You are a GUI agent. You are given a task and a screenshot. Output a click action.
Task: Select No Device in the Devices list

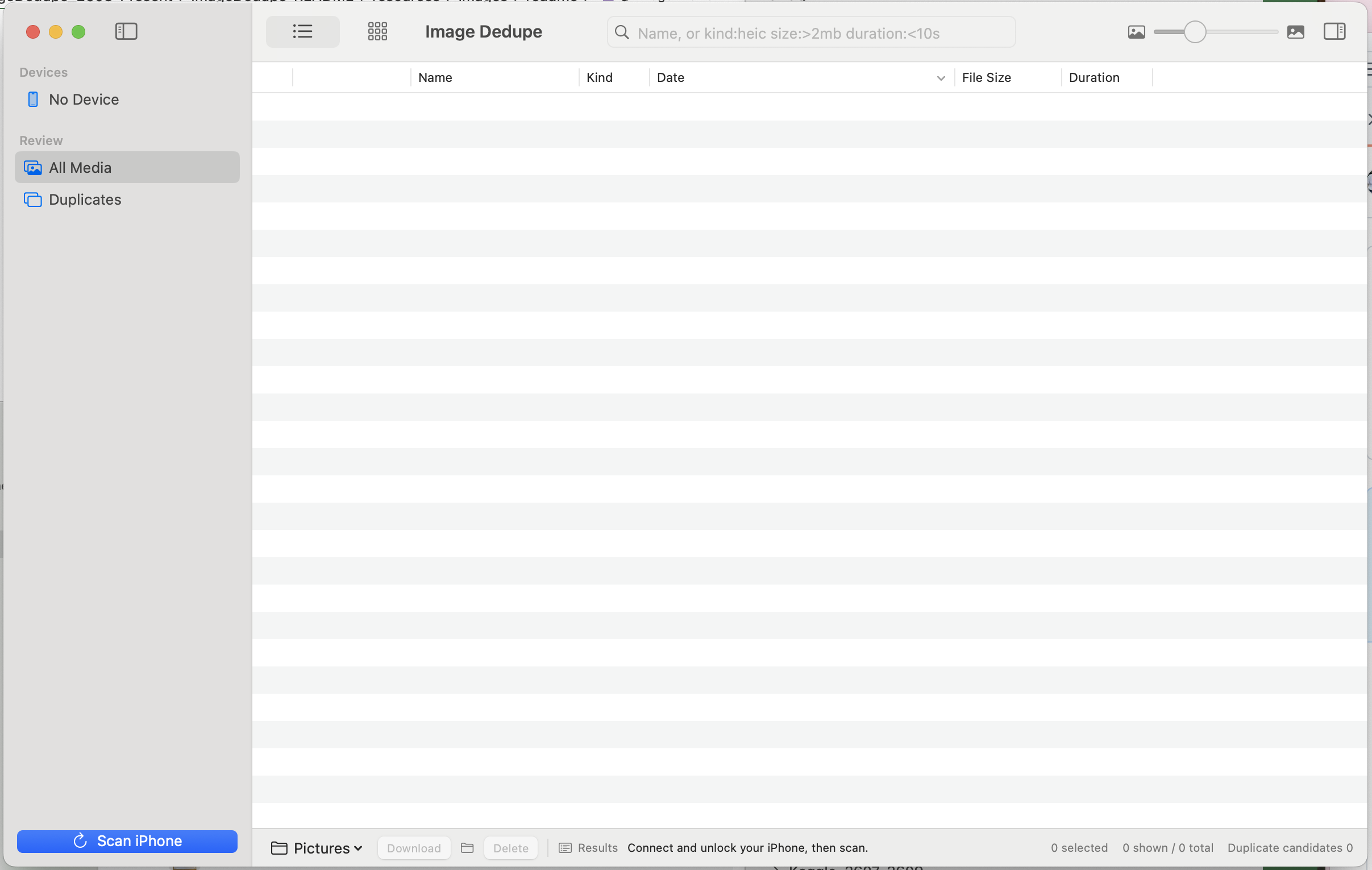click(x=127, y=99)
